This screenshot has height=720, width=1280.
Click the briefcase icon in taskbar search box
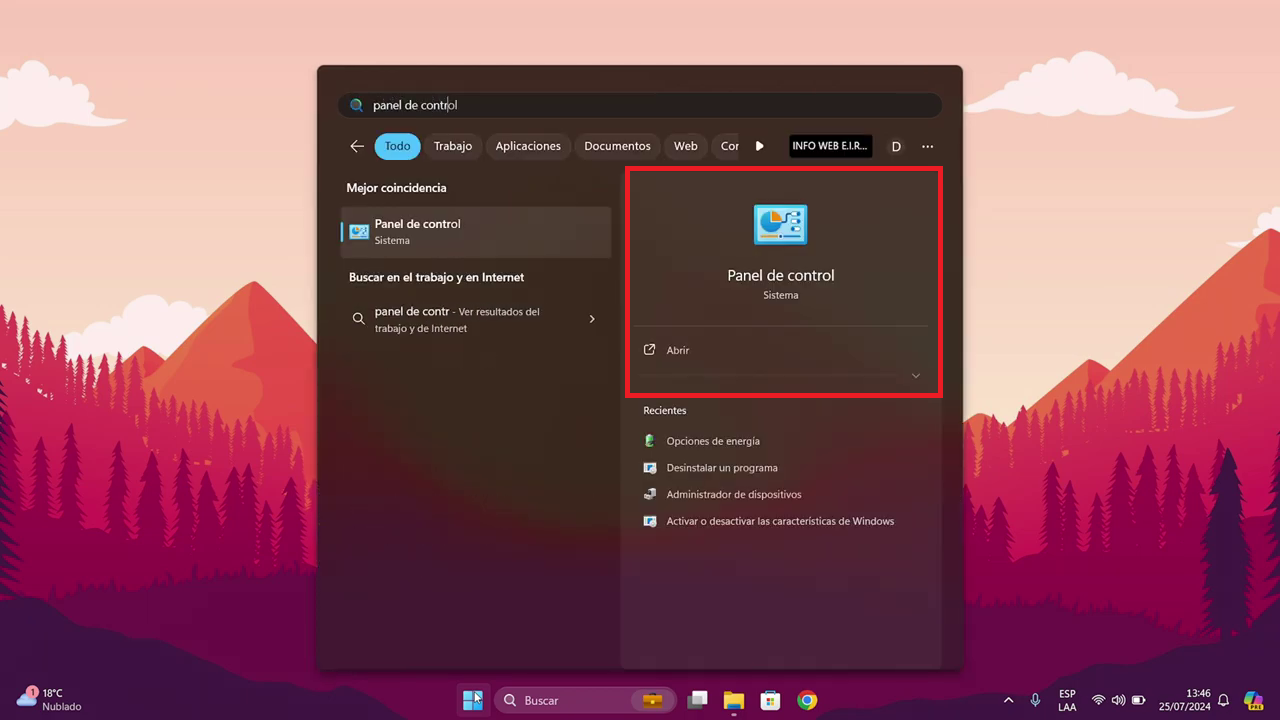(x=652, y=700)
